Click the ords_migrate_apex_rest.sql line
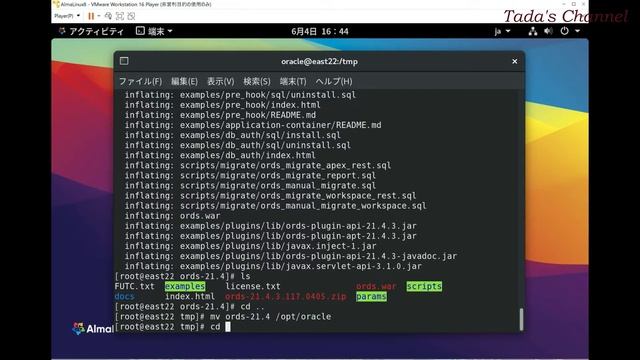This screenshot has height=360, width=640. [258, 165]
